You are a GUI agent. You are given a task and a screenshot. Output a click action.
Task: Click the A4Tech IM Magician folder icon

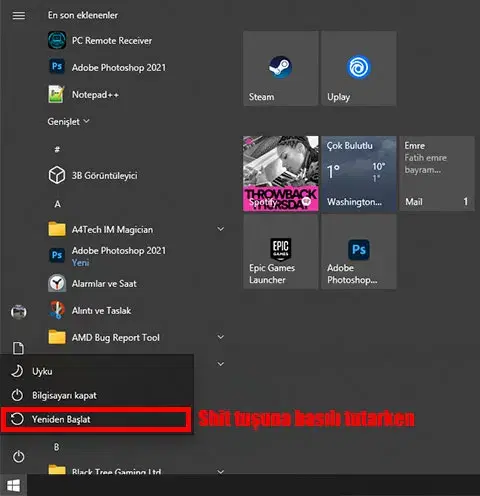pyautogui.click(x=57, y=229)
